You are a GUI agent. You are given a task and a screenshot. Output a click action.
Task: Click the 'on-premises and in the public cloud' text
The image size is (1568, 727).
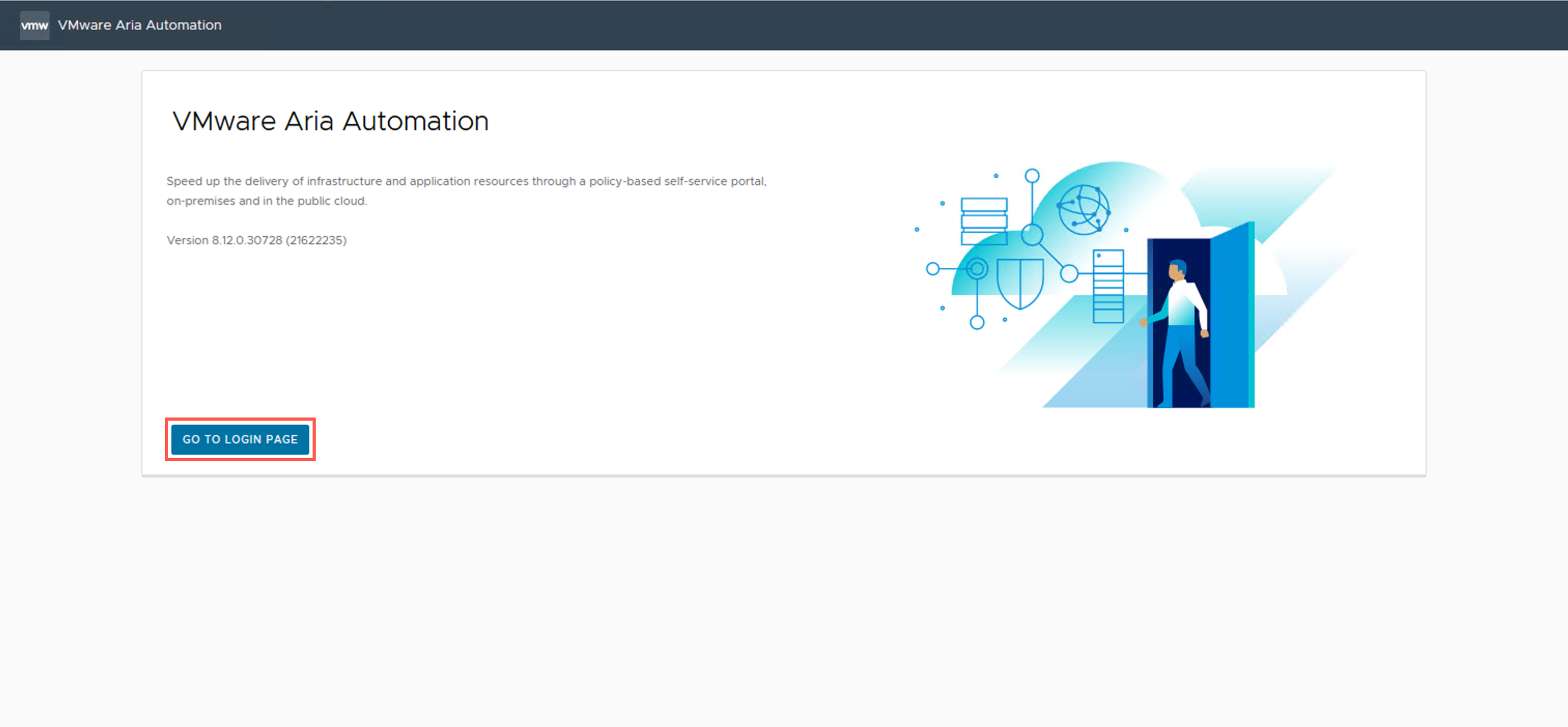click(266, 201)
